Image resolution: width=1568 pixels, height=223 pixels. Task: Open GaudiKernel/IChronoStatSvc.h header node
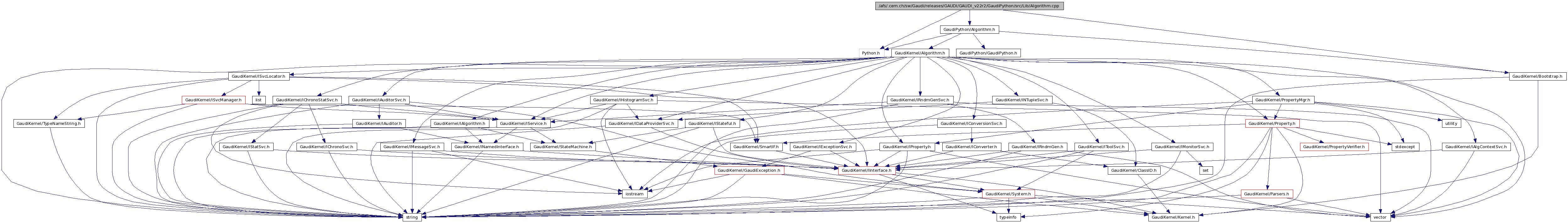306,100
